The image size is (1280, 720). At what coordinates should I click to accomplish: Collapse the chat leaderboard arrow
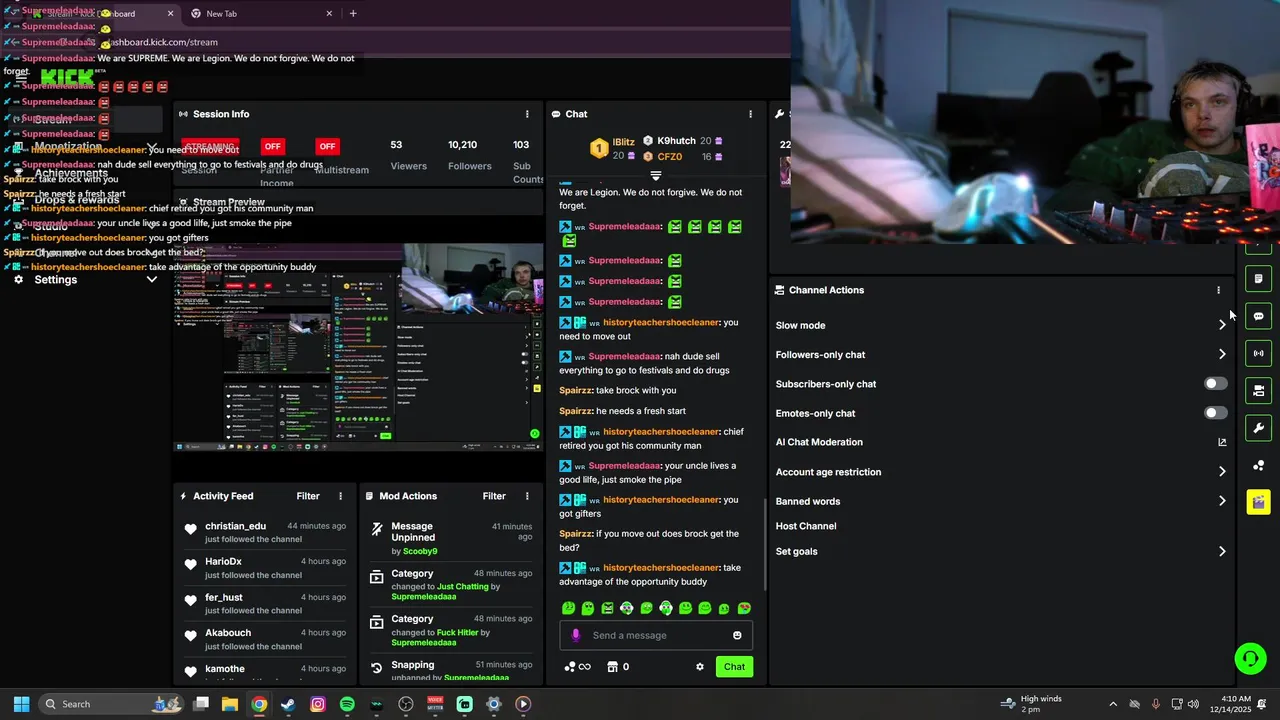pyautogui.click(x=656, y=175)
